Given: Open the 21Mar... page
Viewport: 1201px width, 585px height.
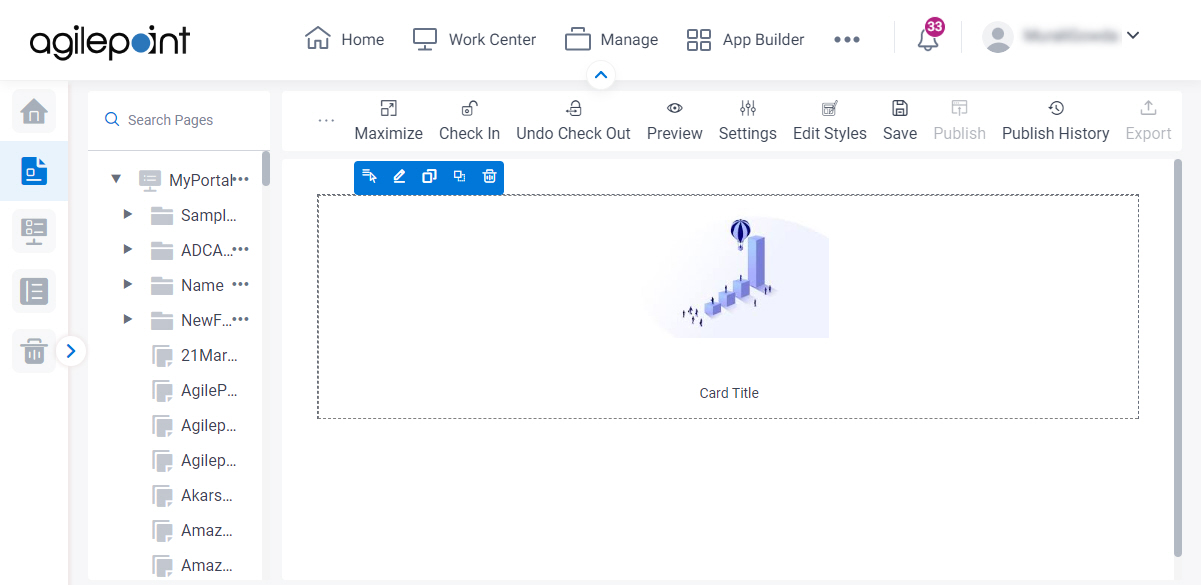Looking at the screenshot, I should (209, 355).
